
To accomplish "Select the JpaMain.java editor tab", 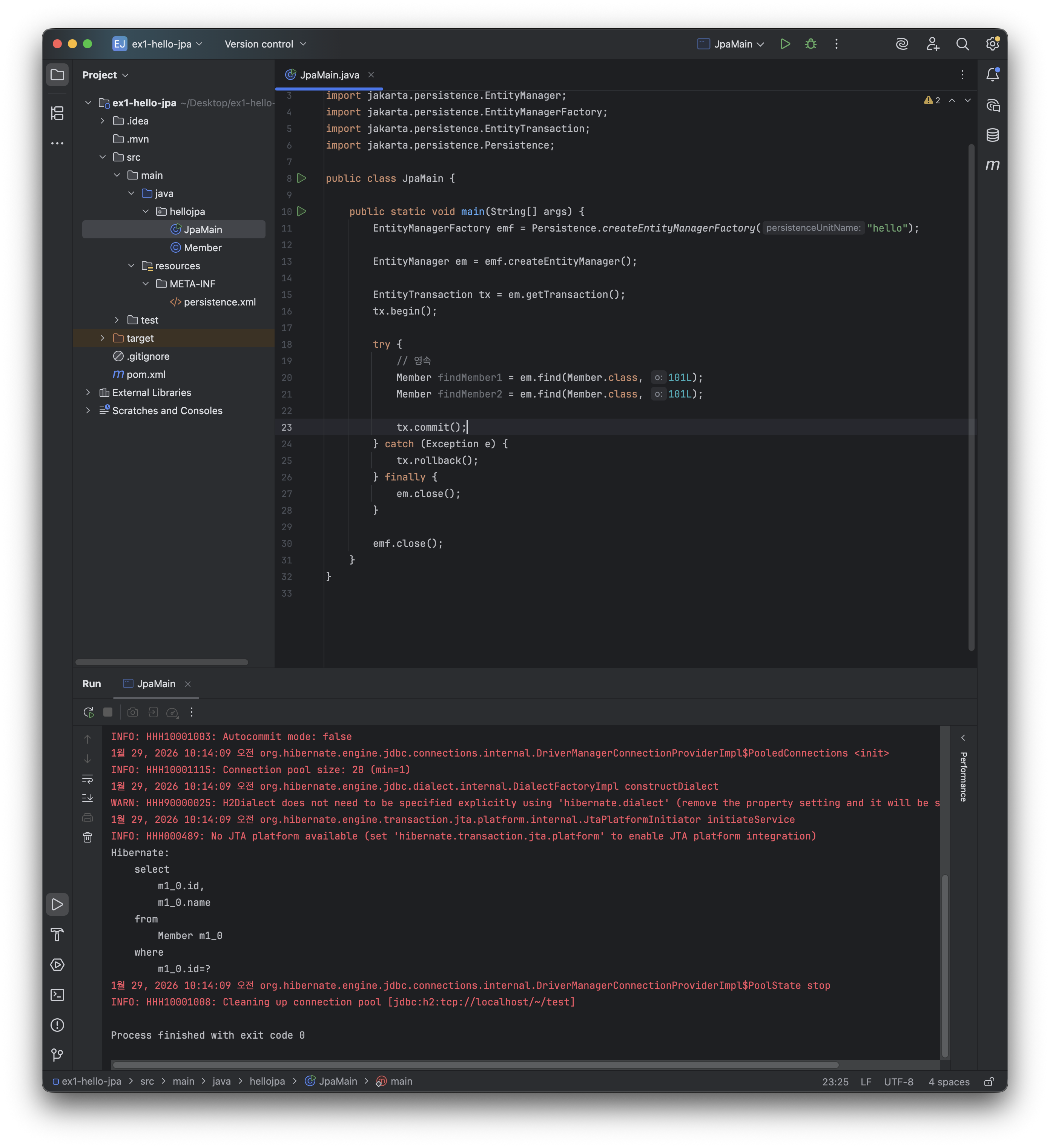I will point(329,75).
